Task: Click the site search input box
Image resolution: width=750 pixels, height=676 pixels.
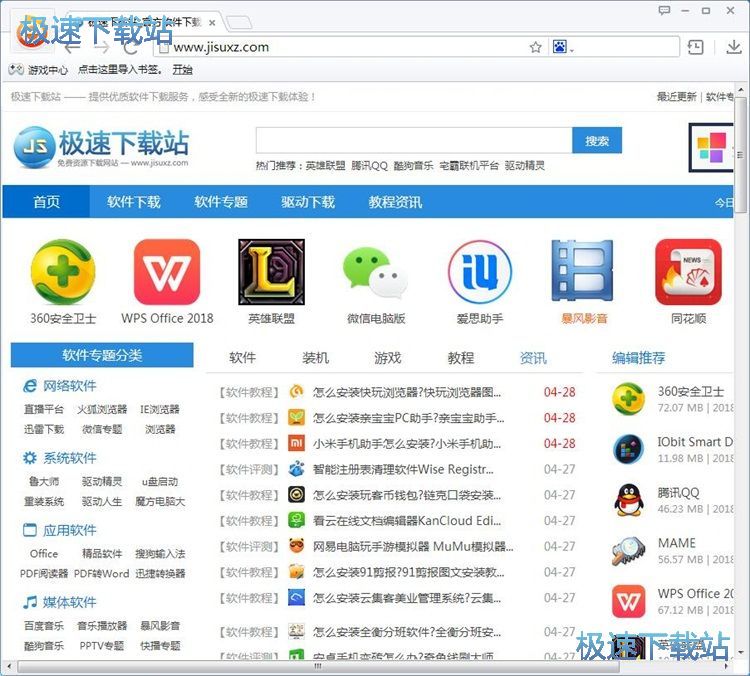Action: pos(414,141)
